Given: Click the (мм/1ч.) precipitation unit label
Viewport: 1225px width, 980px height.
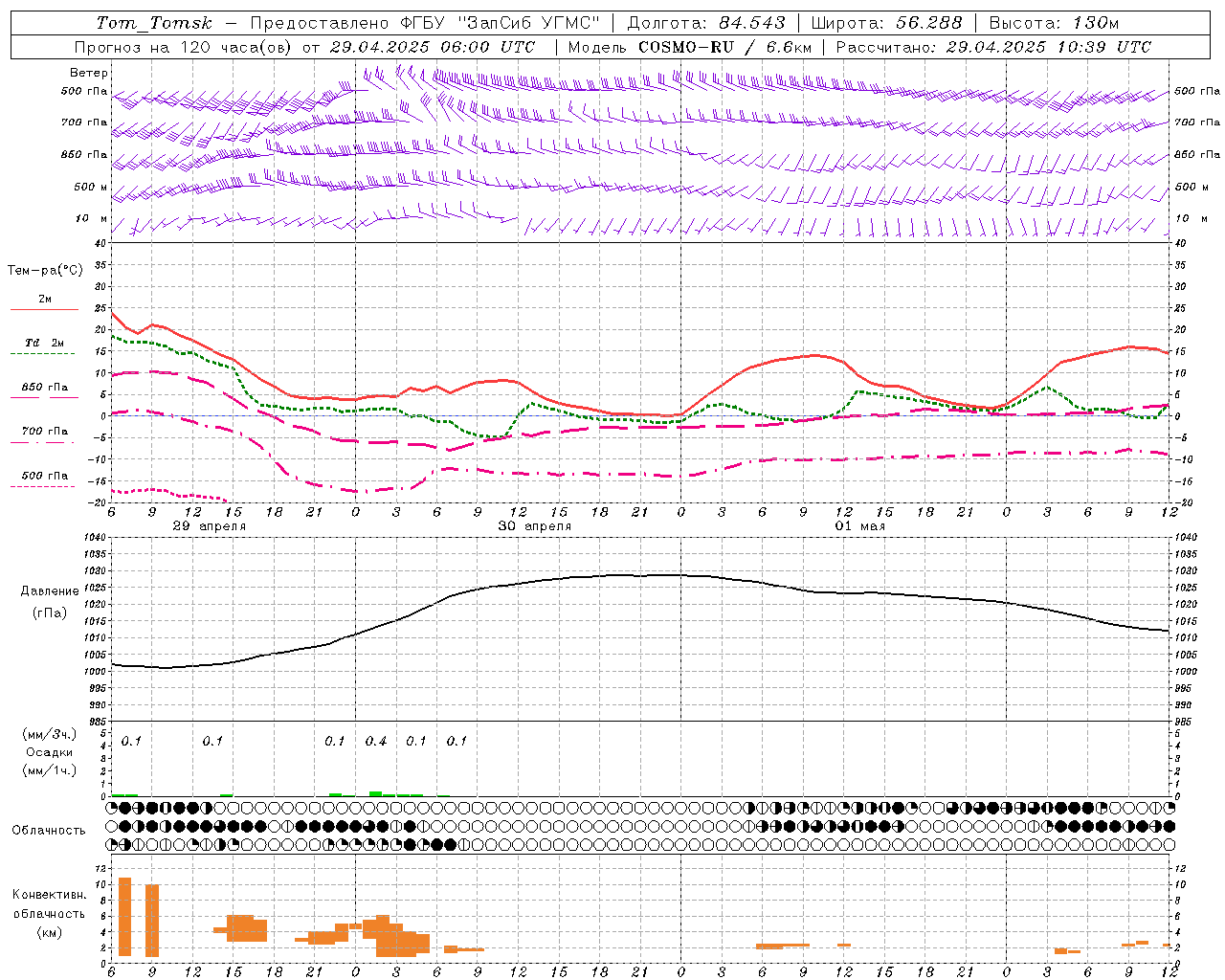Looking at the screenshot, I should click(50, 770).
